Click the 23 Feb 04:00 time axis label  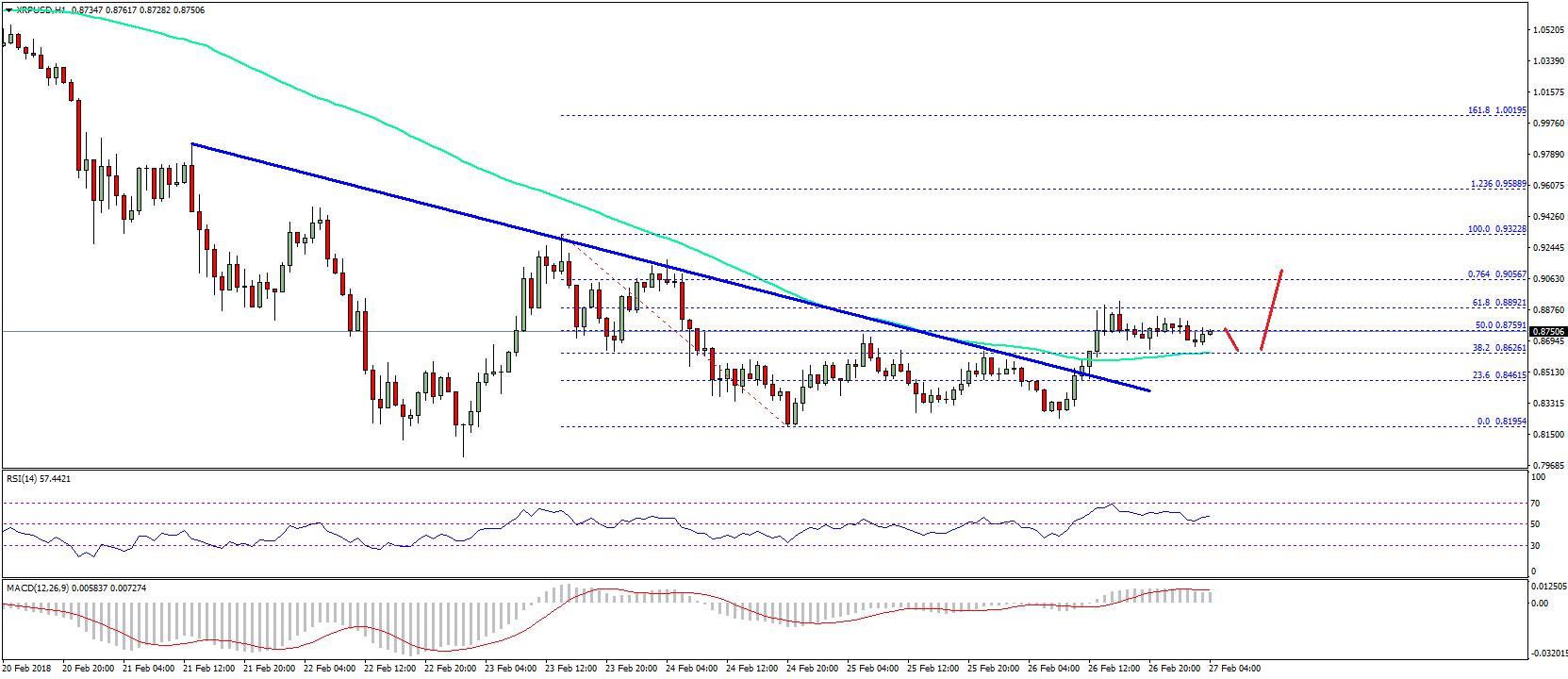pyautogui.click(x=511, y=669)
